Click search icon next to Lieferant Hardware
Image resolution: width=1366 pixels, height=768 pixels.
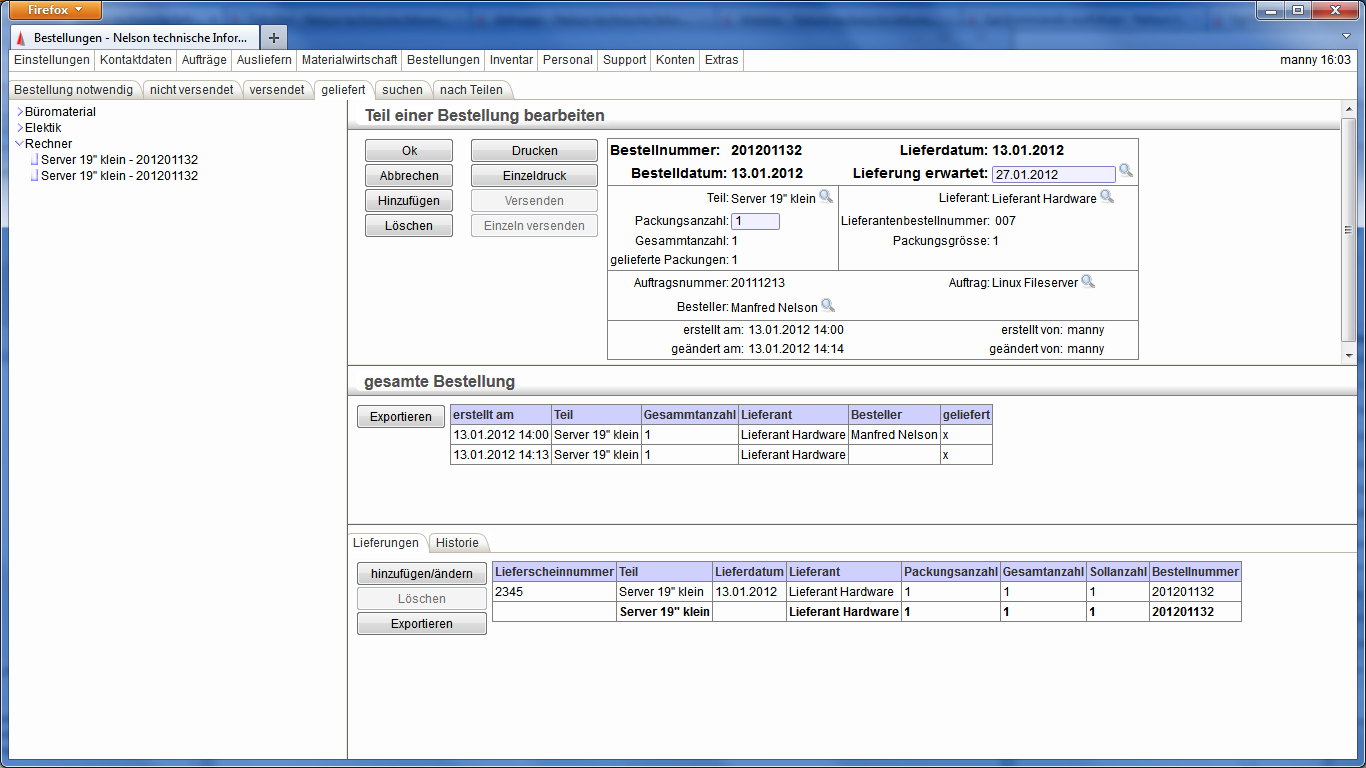pyautogui.click(x=1106, y=196)
